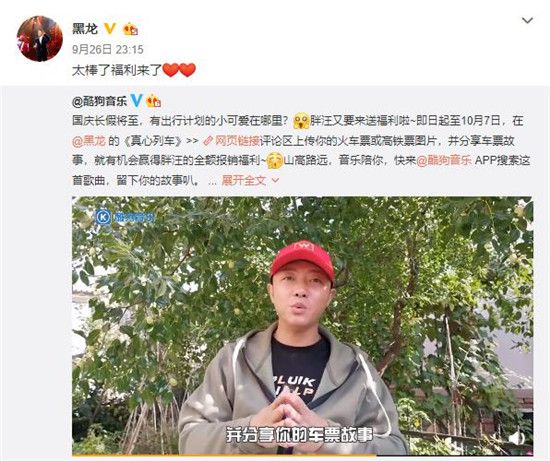Image resolution: width=550 pixels, height=461 pixels.
Task: Click the orange @酷狗音乐 mention in text
Action: point(444,161)
